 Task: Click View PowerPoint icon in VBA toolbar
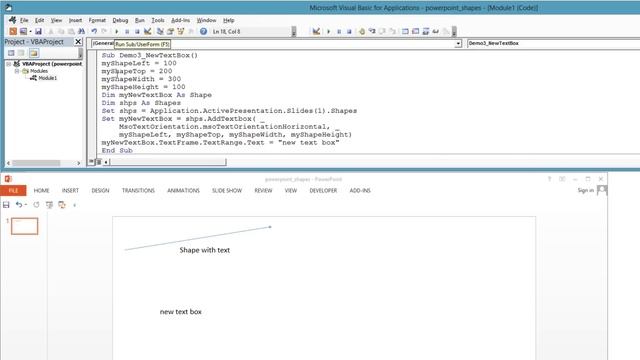[13, 31]
